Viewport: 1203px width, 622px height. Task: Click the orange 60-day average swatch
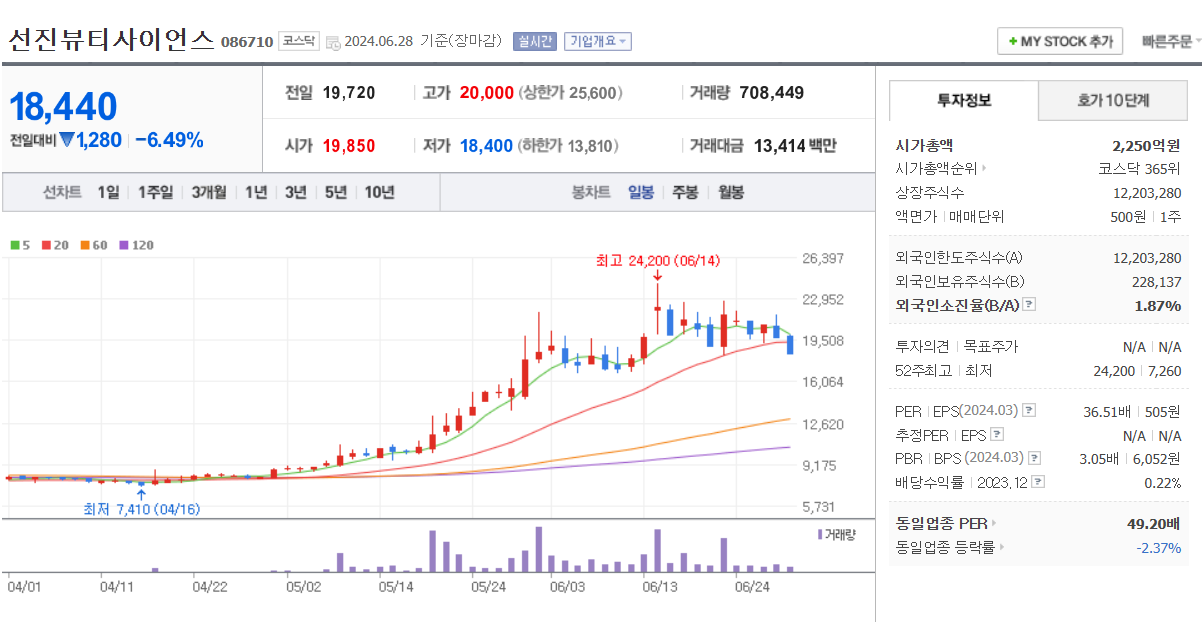[x=86, y=245]
